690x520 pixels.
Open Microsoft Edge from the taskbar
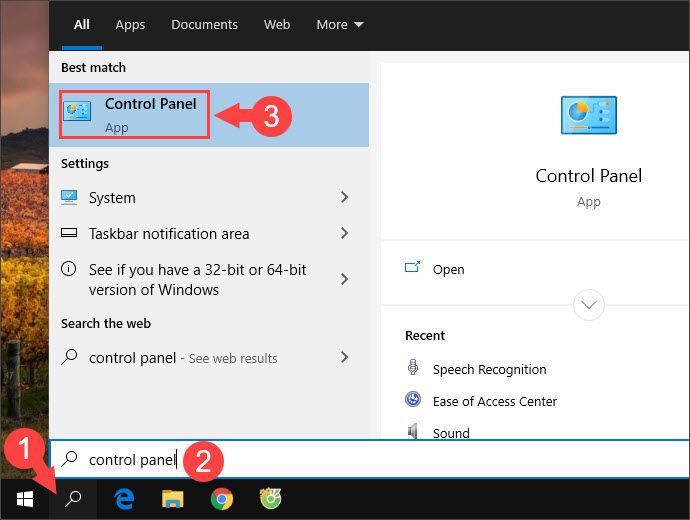click(124, 499)
